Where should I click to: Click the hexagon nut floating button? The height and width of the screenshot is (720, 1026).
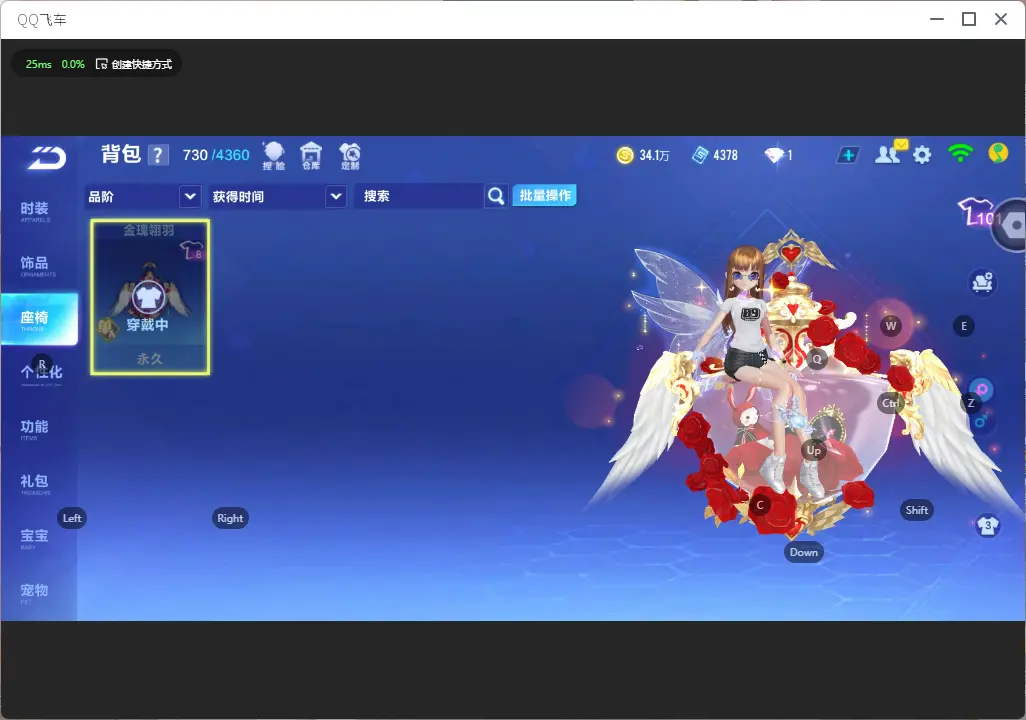(x=1012, y=225)
